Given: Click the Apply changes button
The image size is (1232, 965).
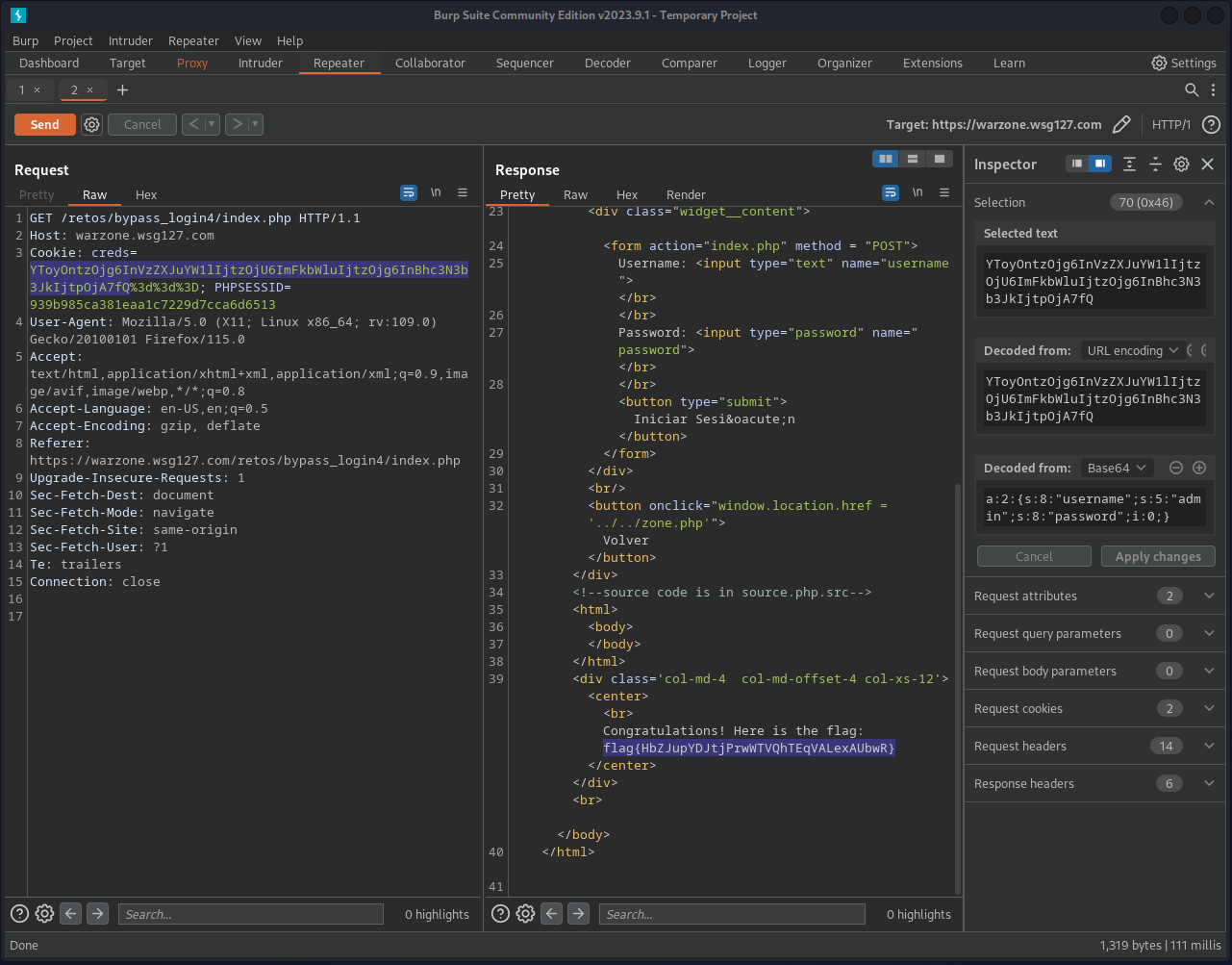Looking at the screenshot, I should coord(1157,556).
